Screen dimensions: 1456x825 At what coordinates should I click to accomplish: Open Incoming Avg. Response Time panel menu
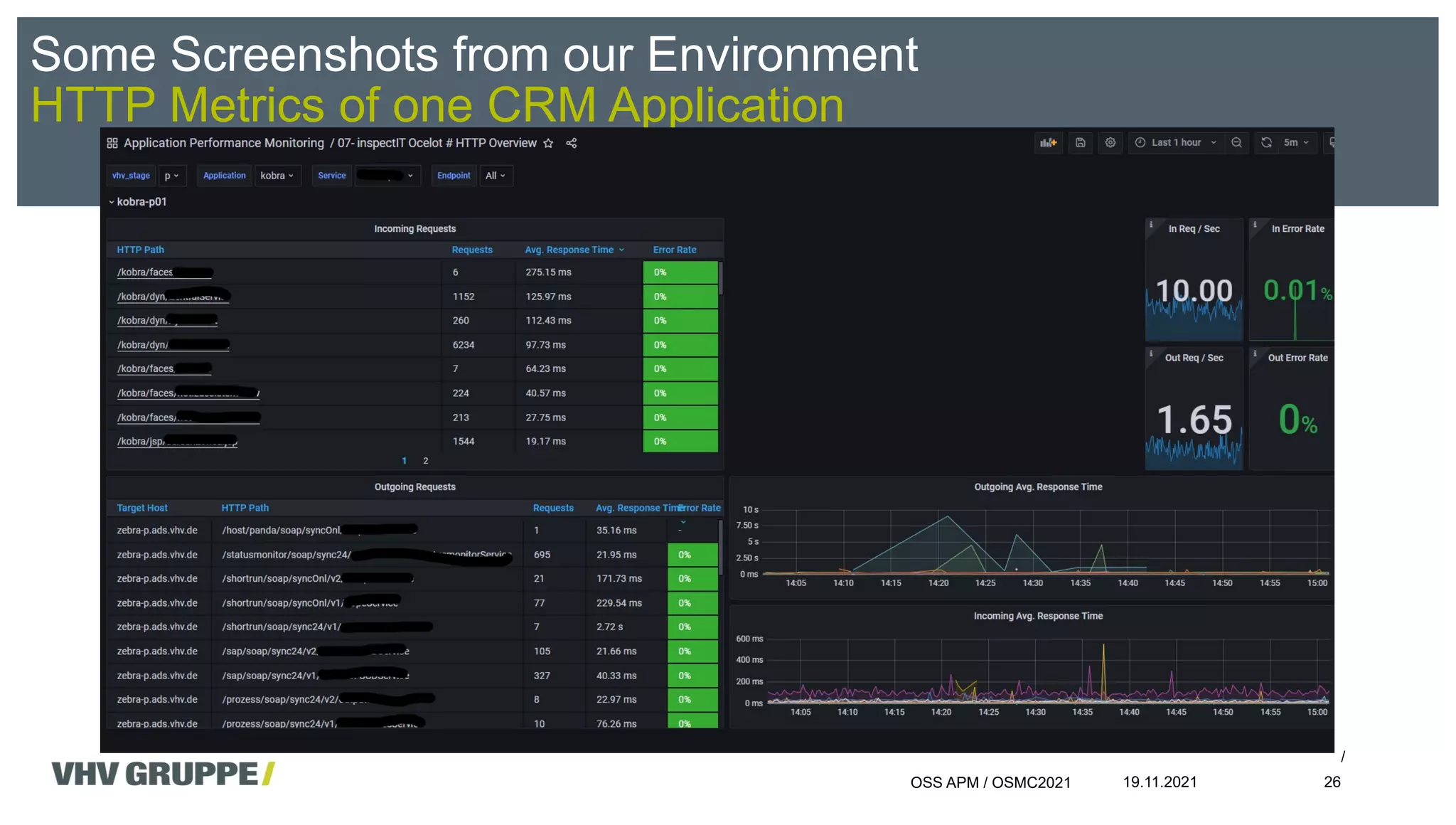(x=1038, y=616)
